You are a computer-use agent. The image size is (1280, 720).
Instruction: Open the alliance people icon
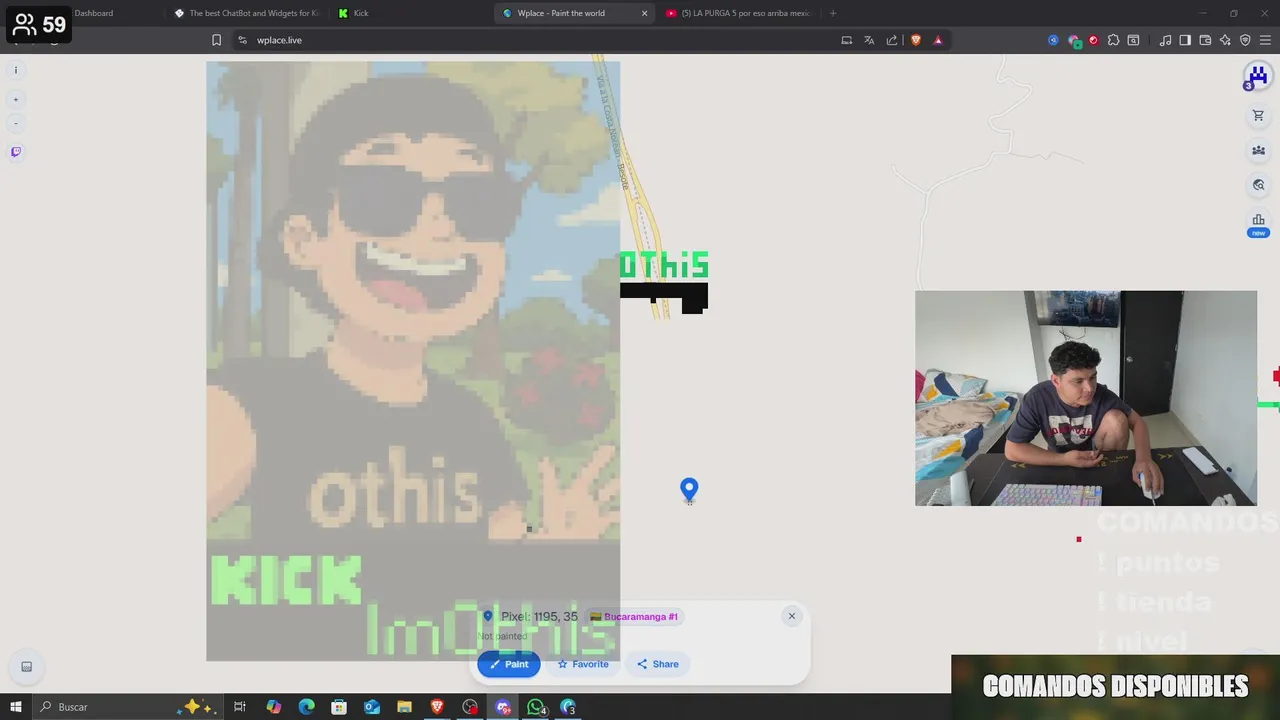pyautogui.click(x=1258, y=150)
